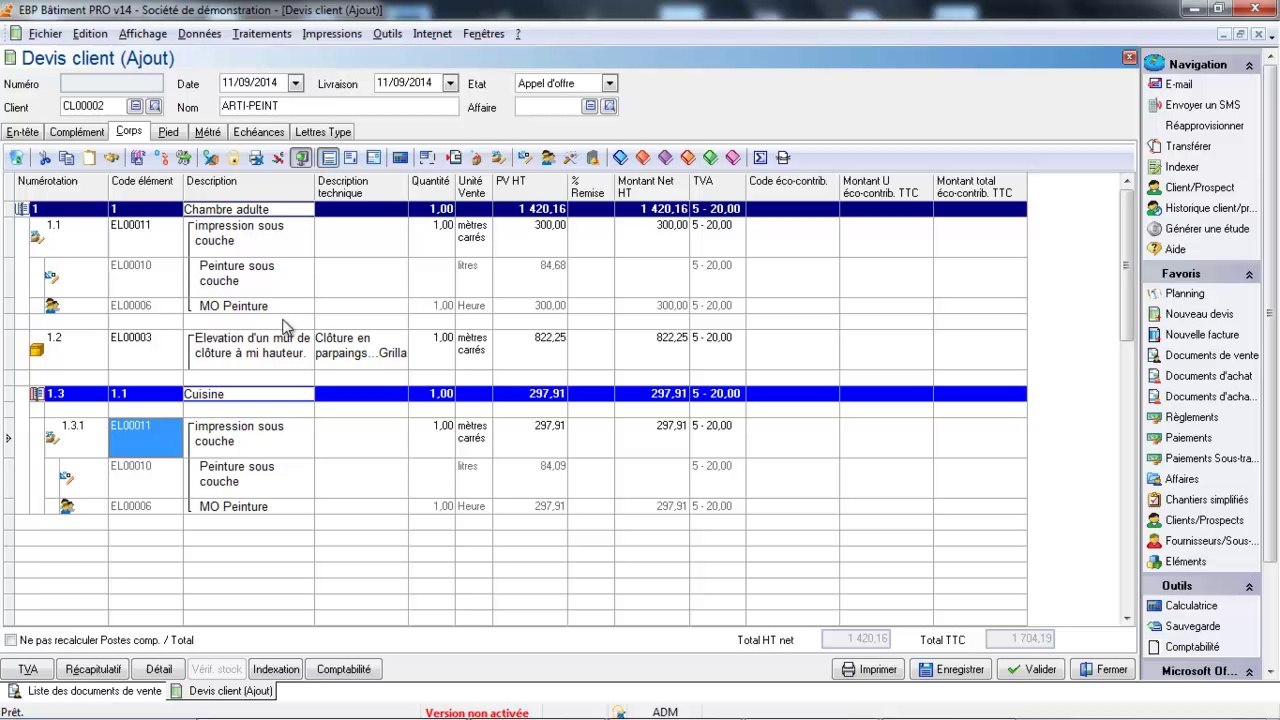Click the blue diamond icon in the toolbar

[x=620, y=158]
